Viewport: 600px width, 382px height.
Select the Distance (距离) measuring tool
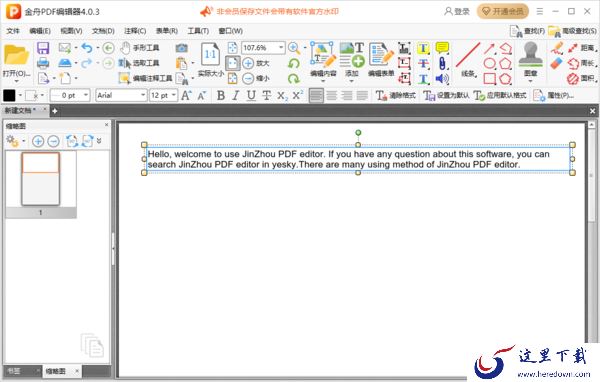coord(581,48)
